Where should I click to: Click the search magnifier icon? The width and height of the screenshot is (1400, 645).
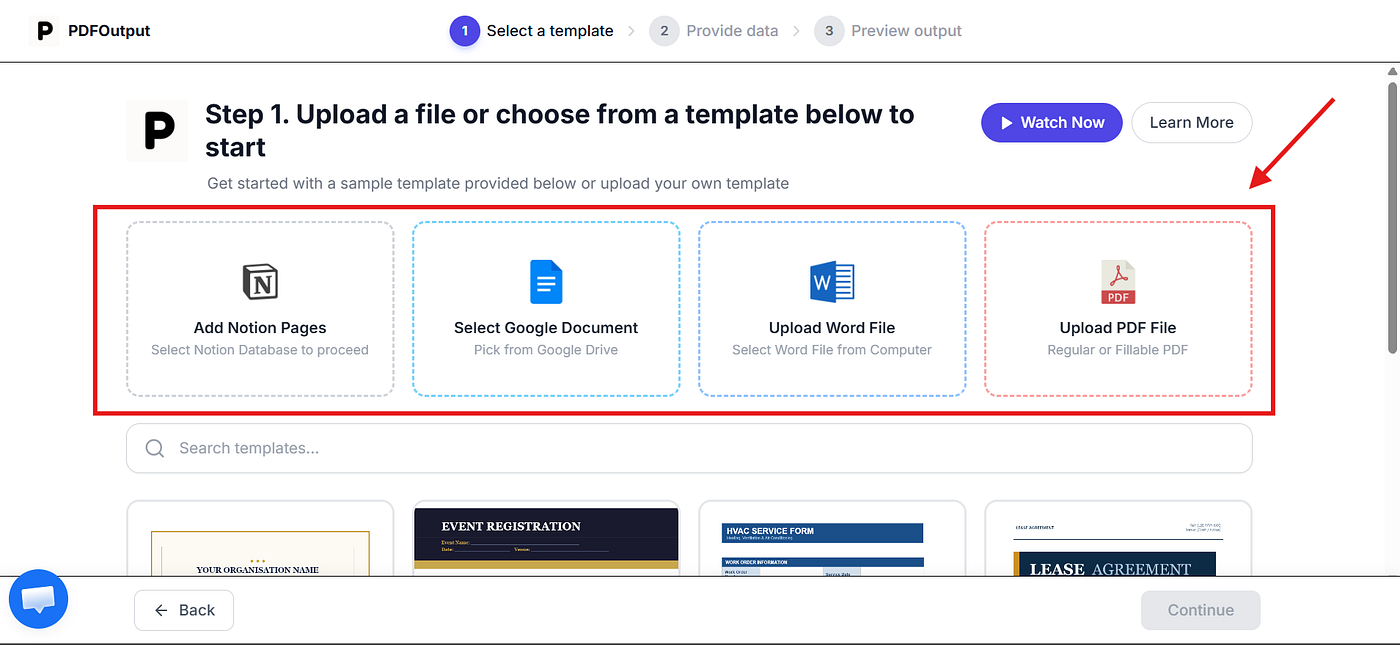click(x=155, y=448)
